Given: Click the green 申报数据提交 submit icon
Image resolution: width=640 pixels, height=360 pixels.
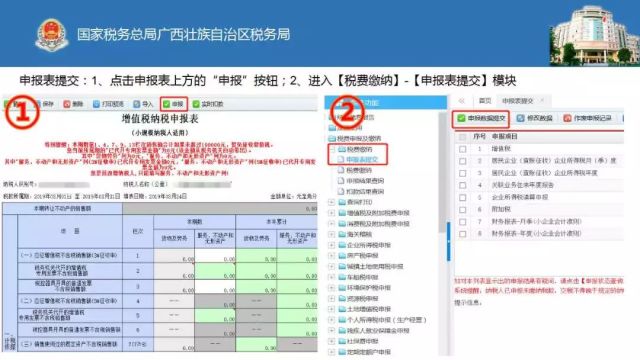Looking at the screenshot, I should pyautogui.click(x=461, y=118).
